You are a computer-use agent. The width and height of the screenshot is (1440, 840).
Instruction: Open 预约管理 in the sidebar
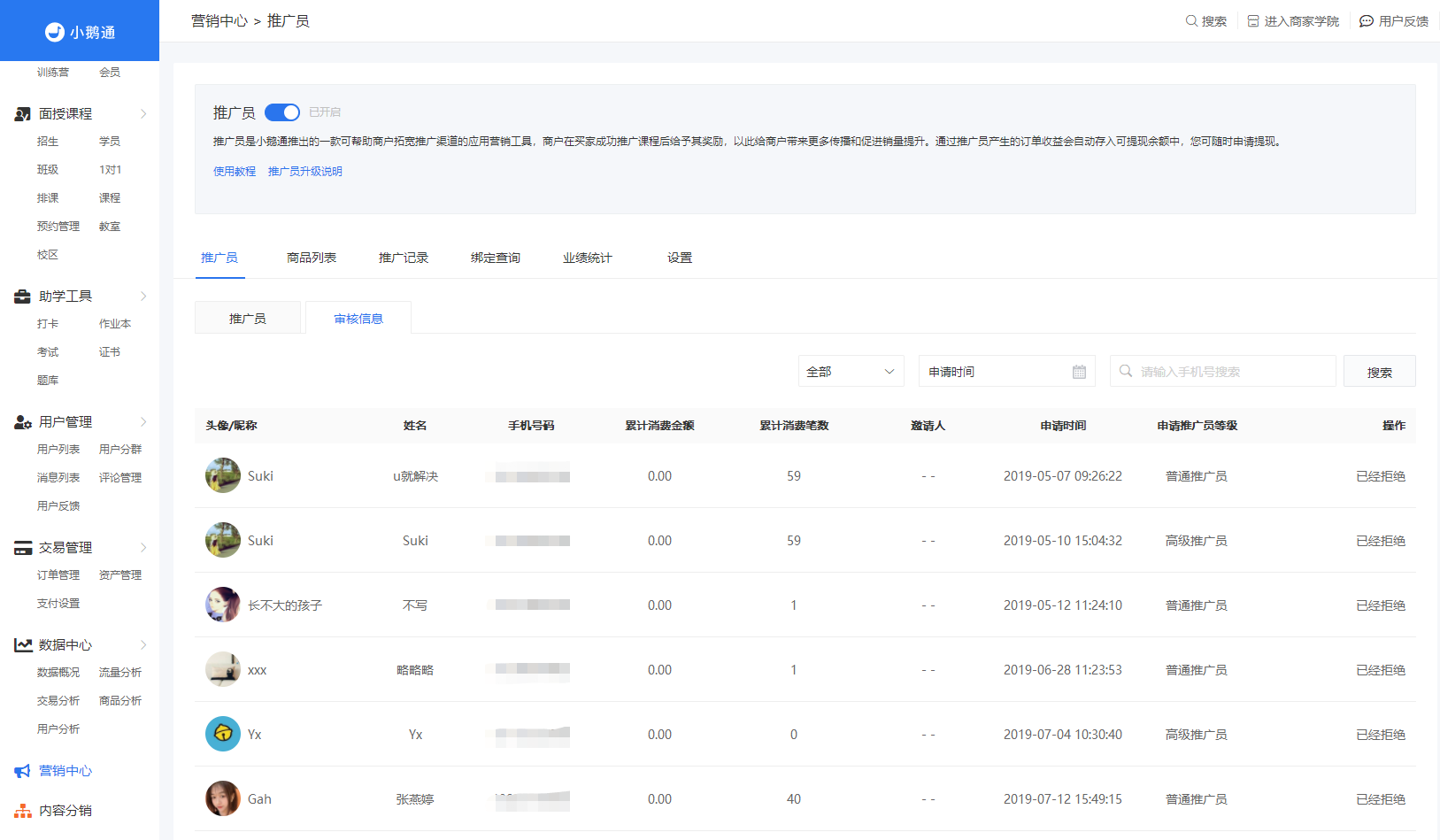pyautogui.click(x=58, y=227)
